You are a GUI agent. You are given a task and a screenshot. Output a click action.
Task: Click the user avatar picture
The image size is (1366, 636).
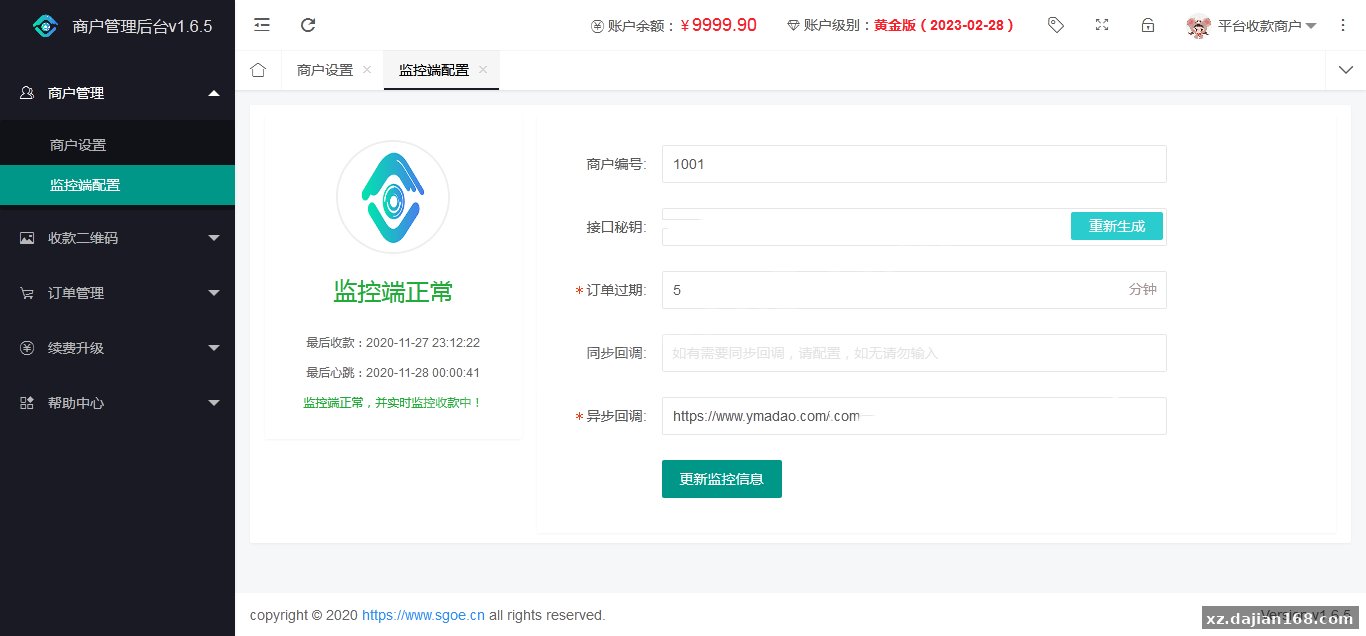(x=1198, y=26)
